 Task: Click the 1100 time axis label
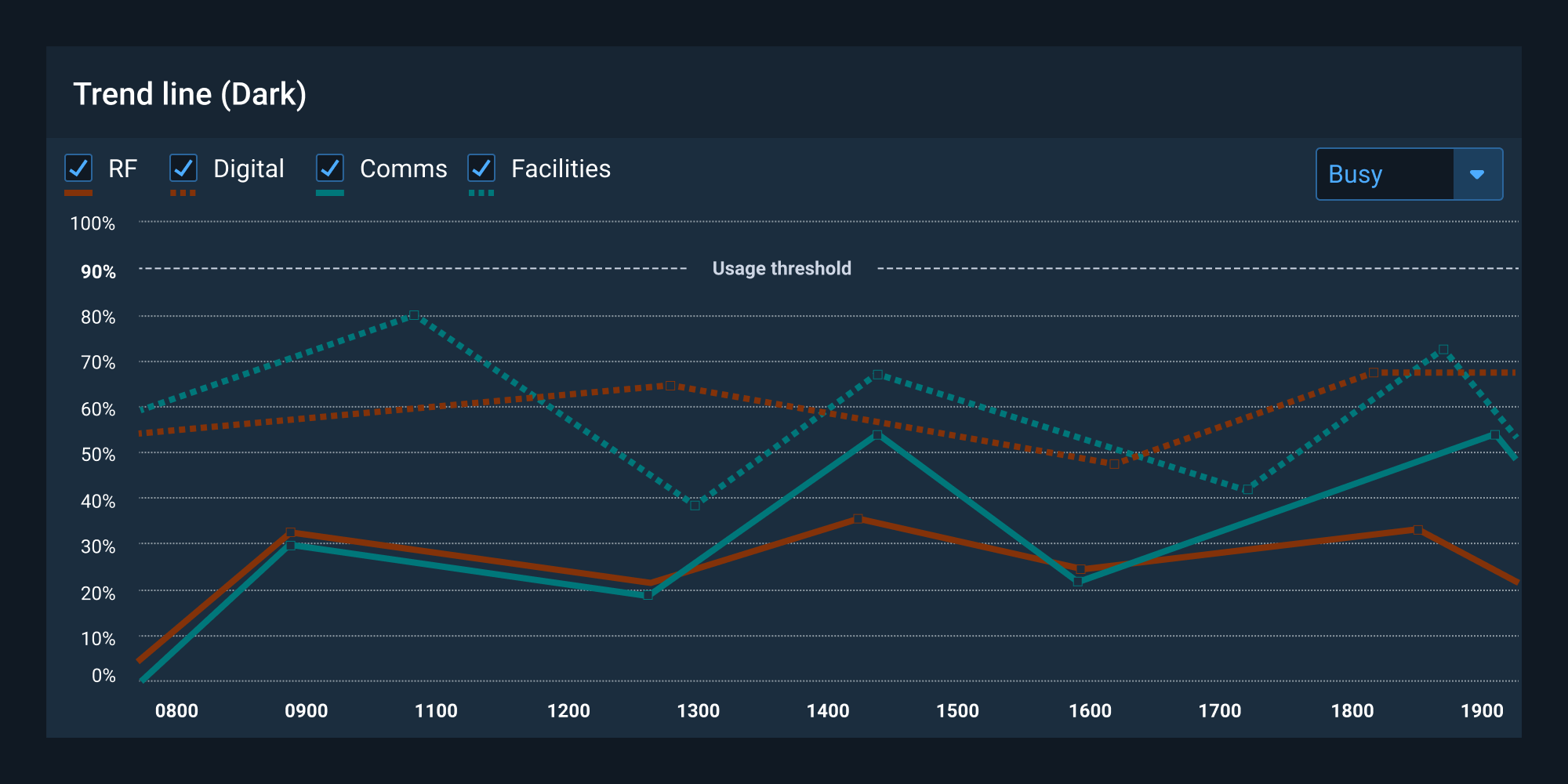(436, 711)
